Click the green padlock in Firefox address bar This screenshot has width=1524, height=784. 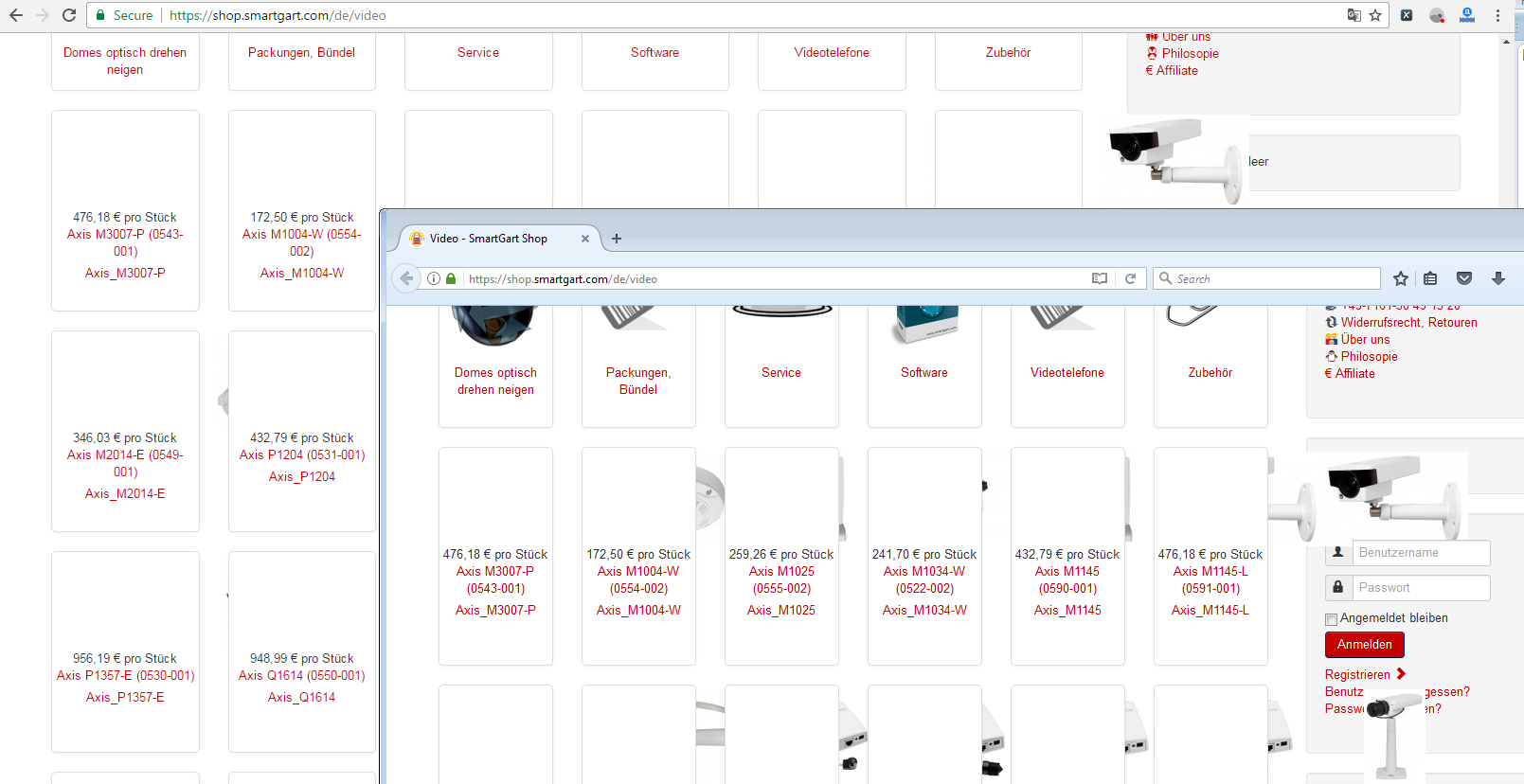tap(451, 278)
